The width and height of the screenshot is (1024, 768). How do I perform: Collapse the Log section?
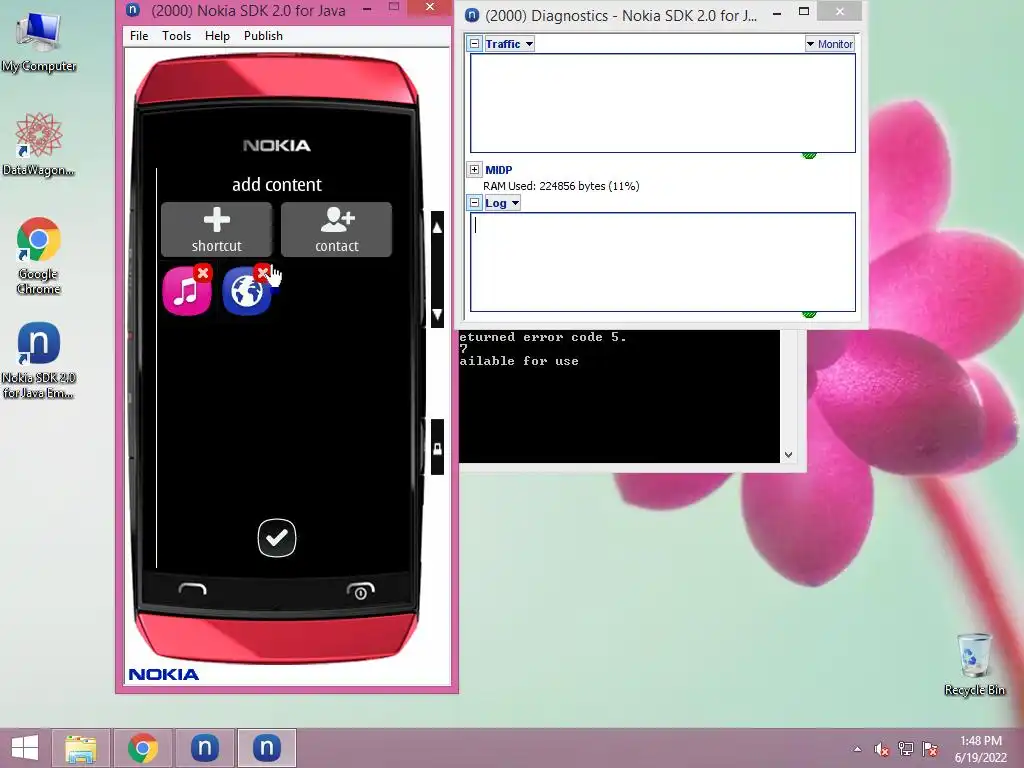pyautogui.click(x=475, y=203)
